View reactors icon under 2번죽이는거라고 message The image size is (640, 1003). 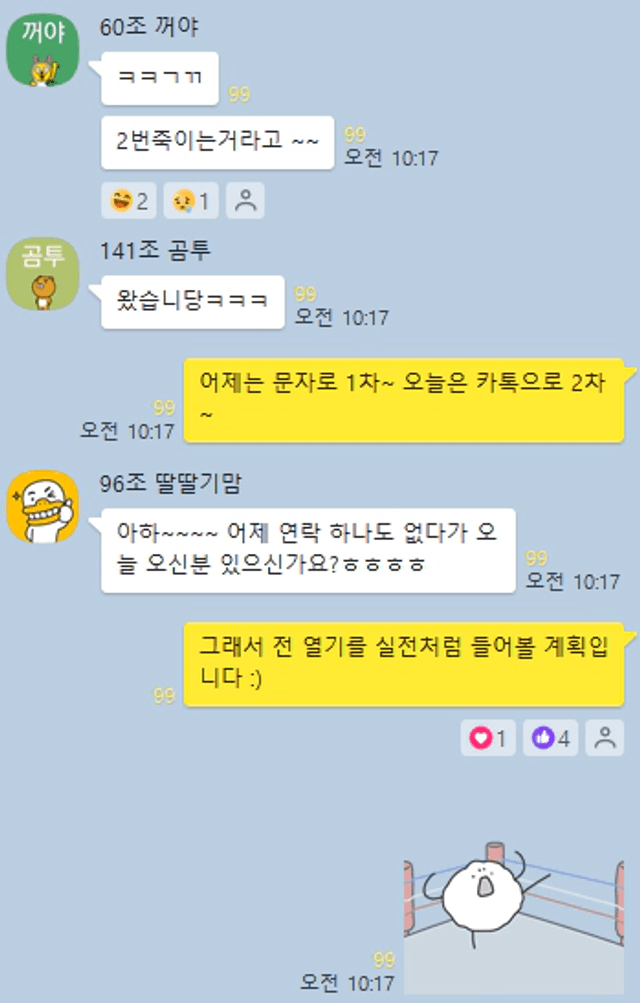(246, 201)
